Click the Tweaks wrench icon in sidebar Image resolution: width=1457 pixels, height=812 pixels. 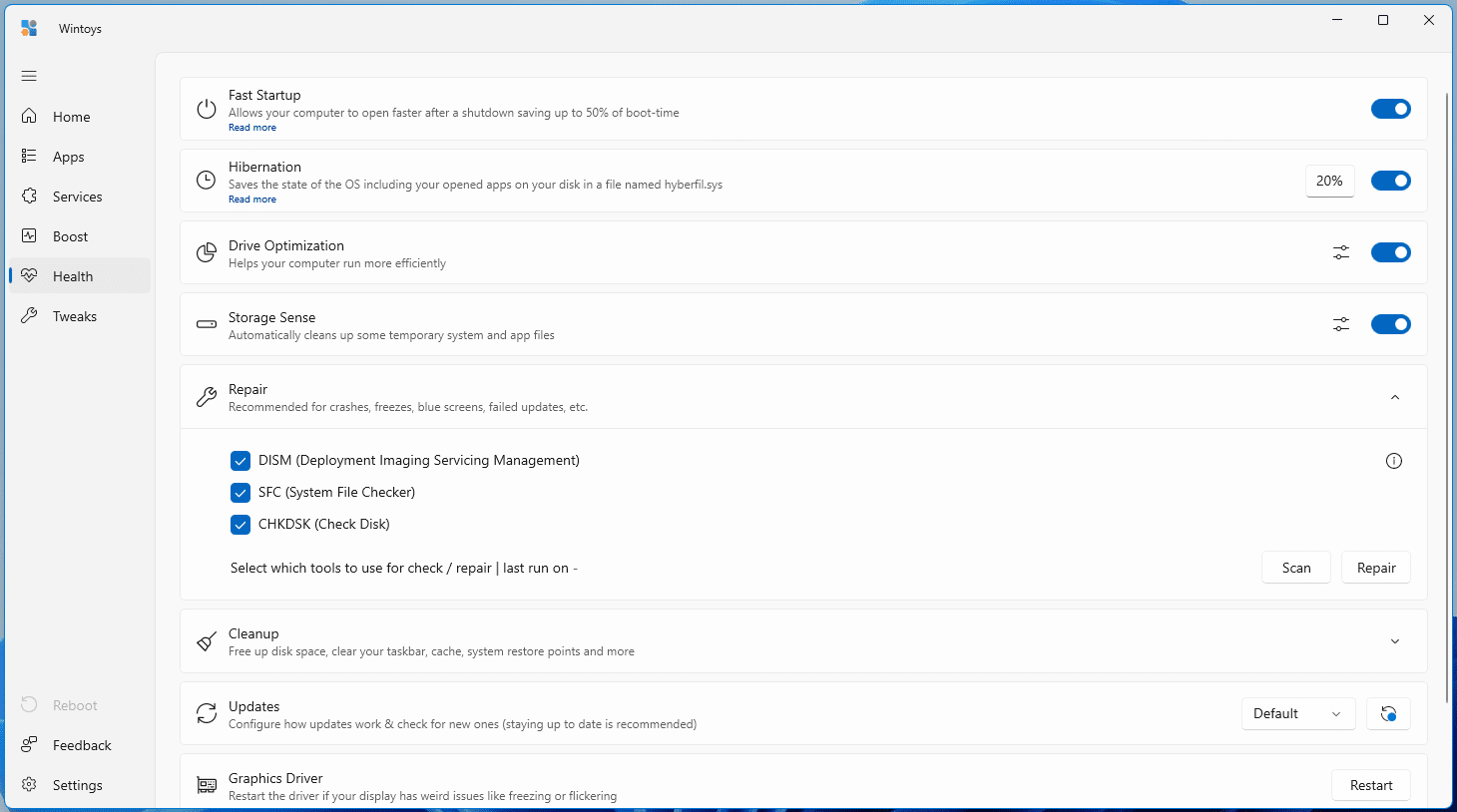coord(29,316)
